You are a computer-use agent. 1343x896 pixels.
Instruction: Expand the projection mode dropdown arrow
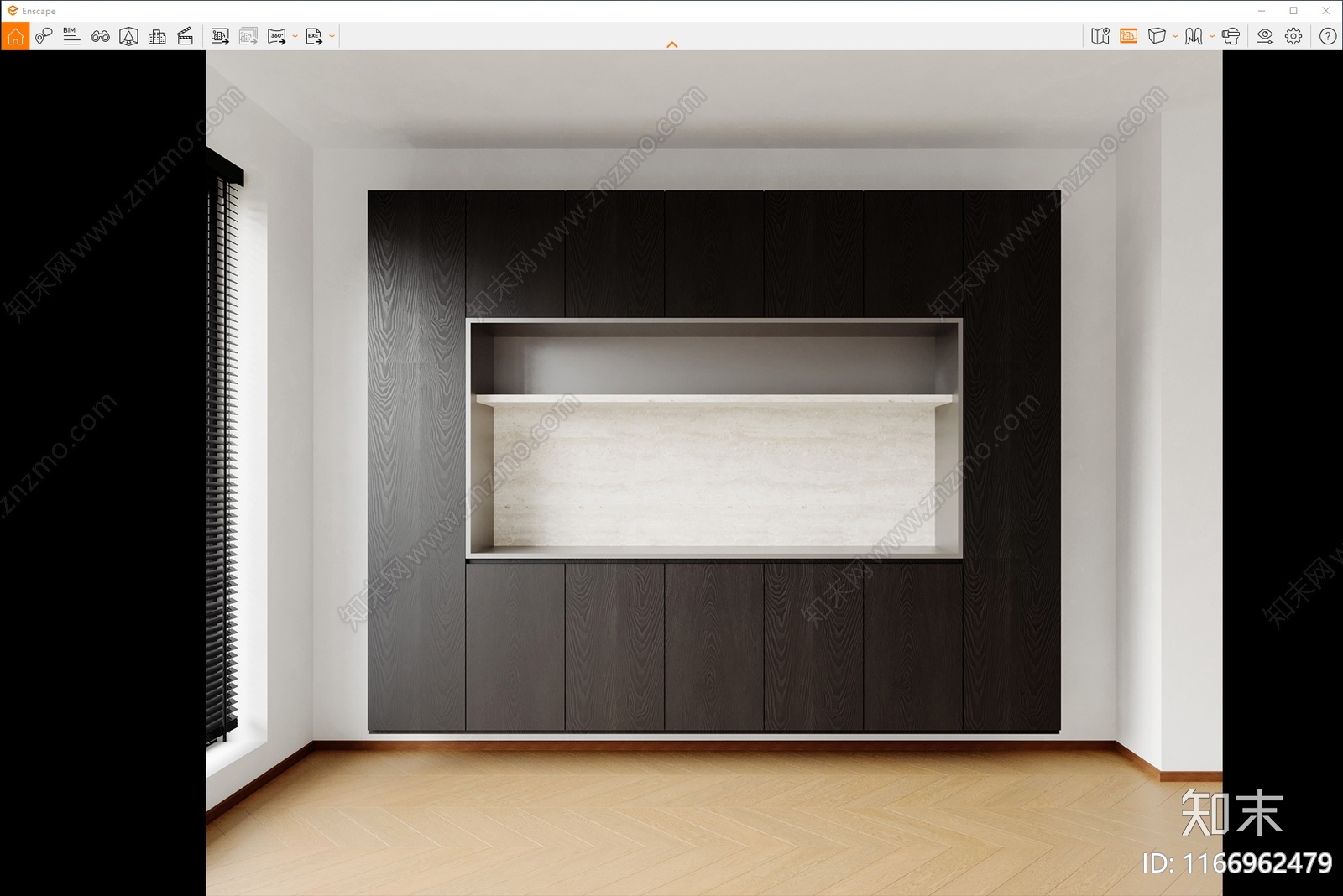[x=1175, y=36]
